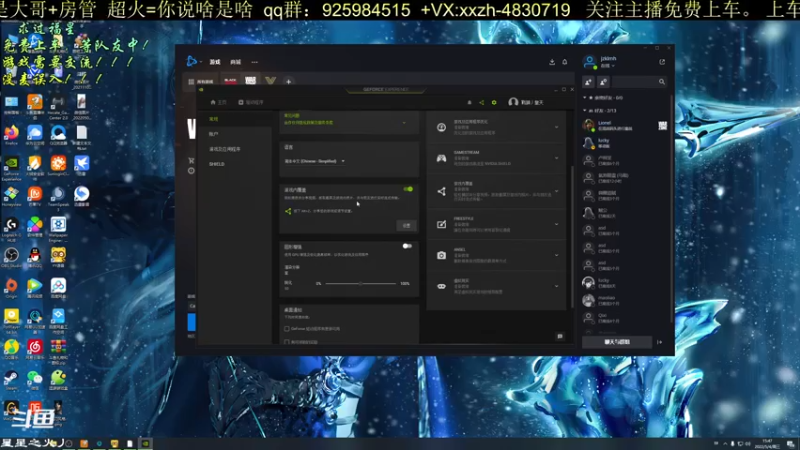800x450 pixels.
Task: Open Battle.net notifications bell
Action: click(x=565, y=62)
